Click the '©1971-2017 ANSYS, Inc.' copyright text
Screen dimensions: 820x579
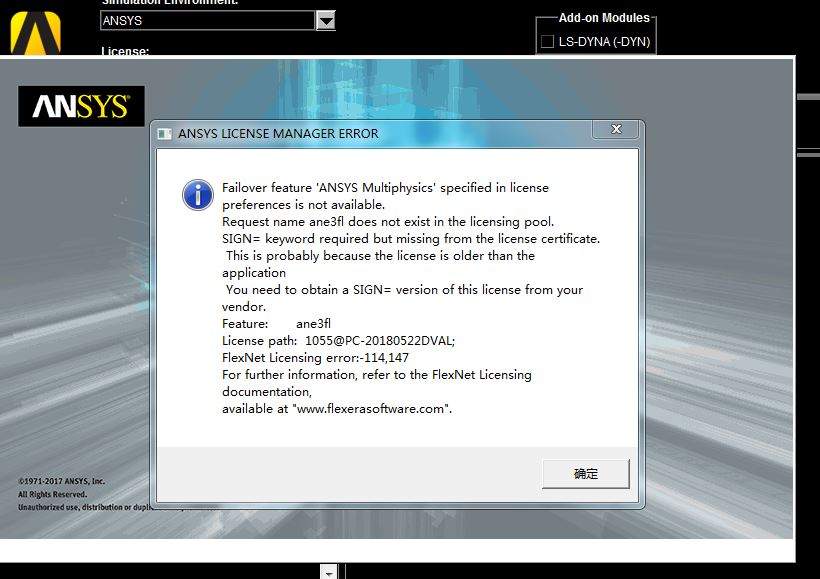(62, 481)
